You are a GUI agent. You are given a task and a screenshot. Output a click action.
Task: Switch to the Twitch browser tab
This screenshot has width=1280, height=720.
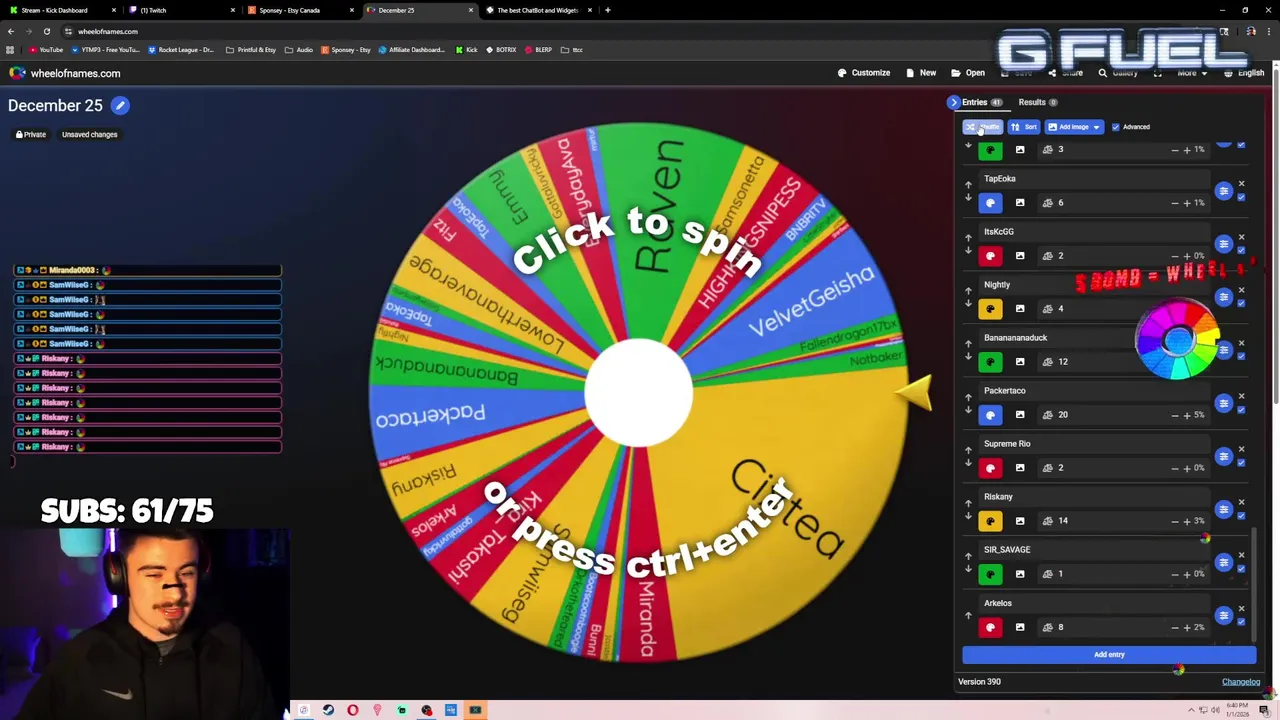tap(180, 10)
